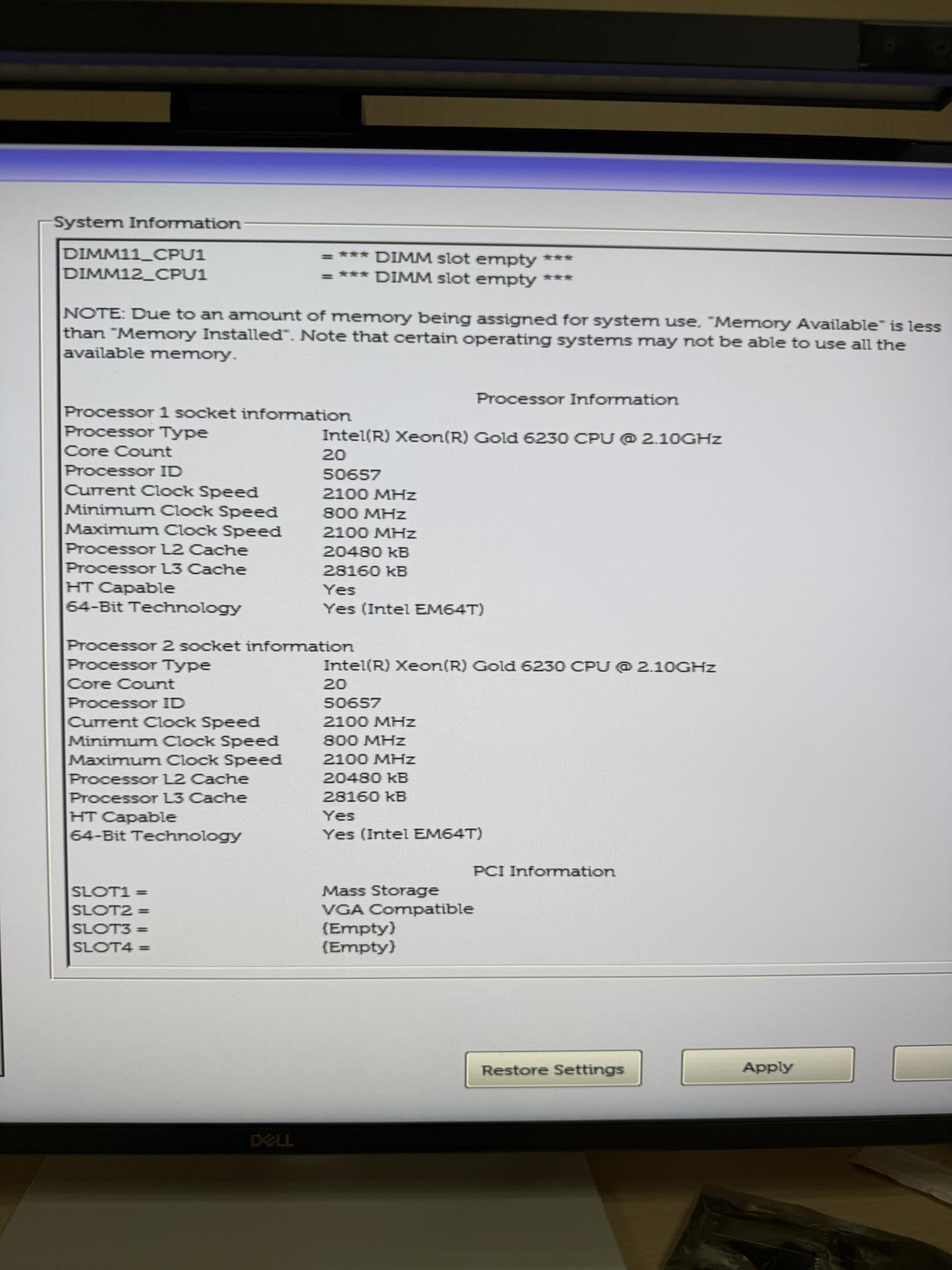This screenshot has height=1270, width=952.
Task: Click the SLOT2 = label
Action: [x=111, y=911]
